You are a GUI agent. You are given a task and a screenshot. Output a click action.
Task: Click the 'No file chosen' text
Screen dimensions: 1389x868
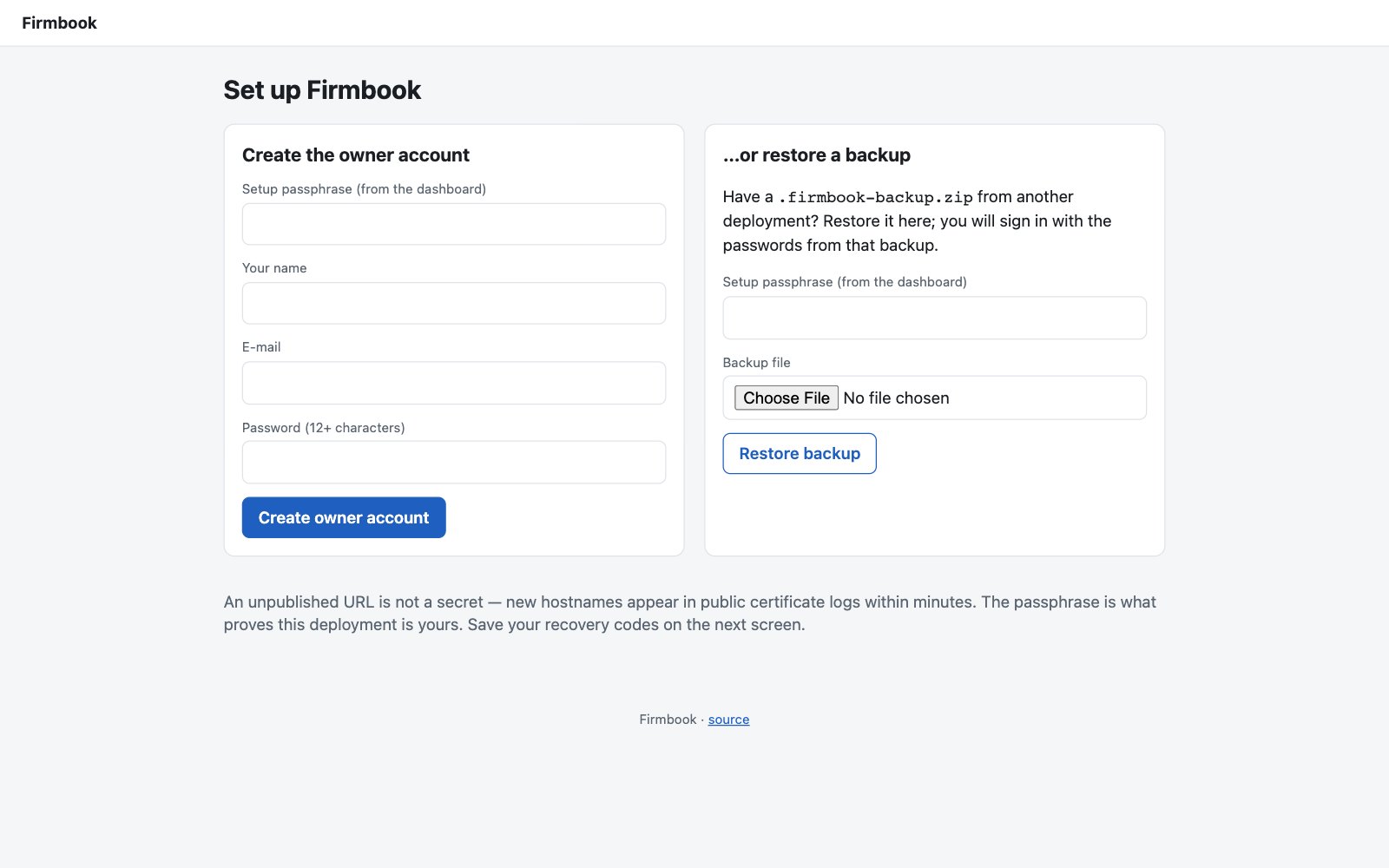point(896,398)
